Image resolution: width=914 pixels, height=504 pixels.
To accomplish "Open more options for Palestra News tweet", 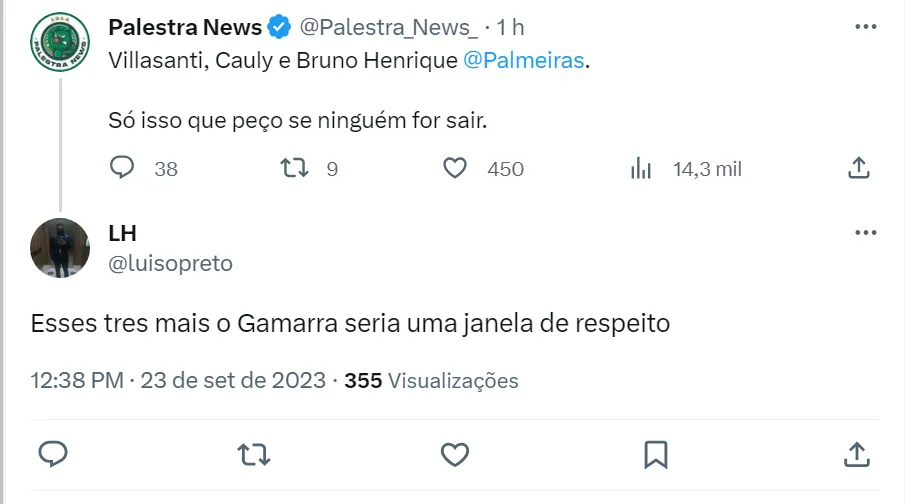I will pos(865,27).
